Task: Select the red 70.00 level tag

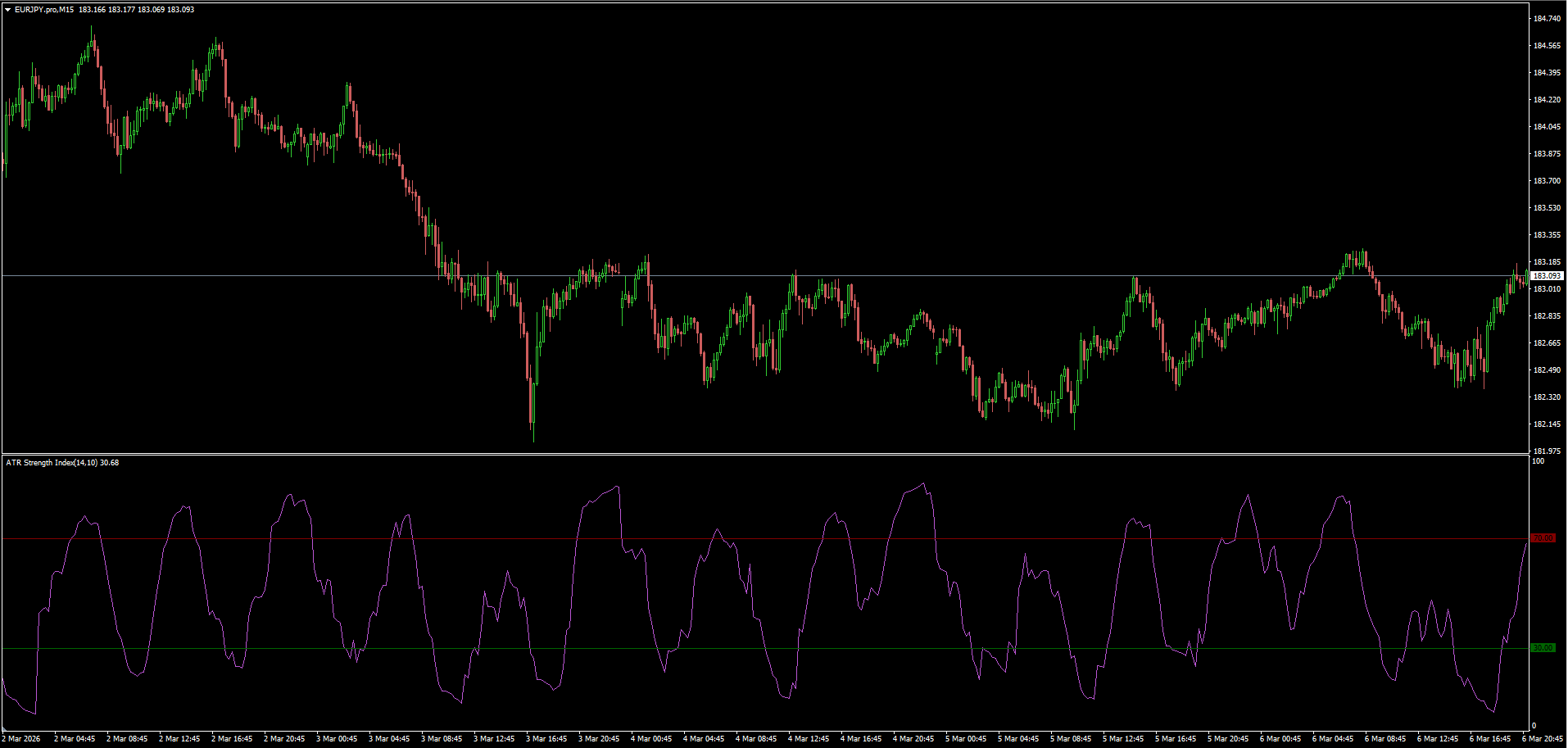Action: click(x=1543, y=538)
